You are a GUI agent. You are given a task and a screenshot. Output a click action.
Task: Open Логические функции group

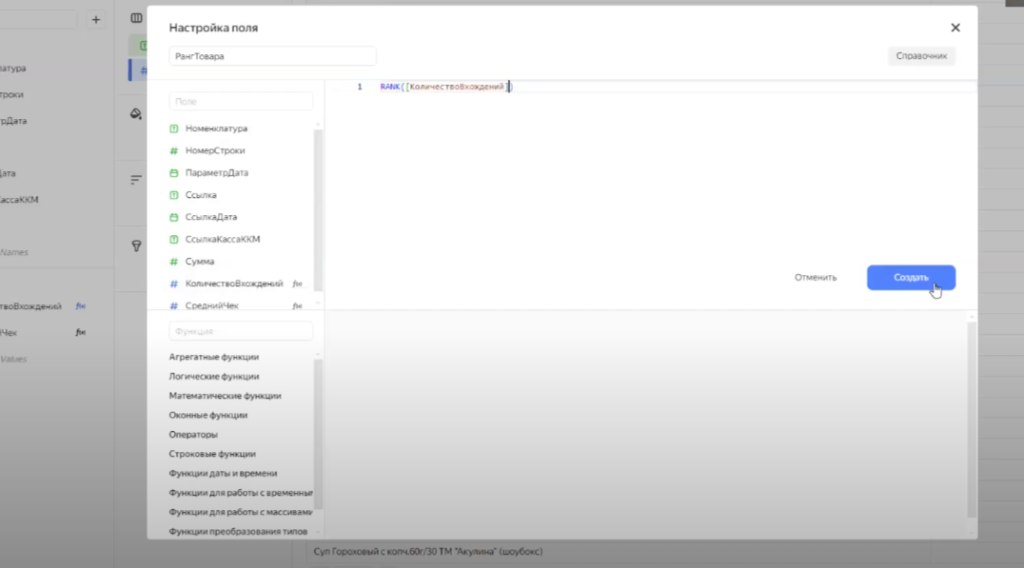pyautogui.click(x=214, y=377)
